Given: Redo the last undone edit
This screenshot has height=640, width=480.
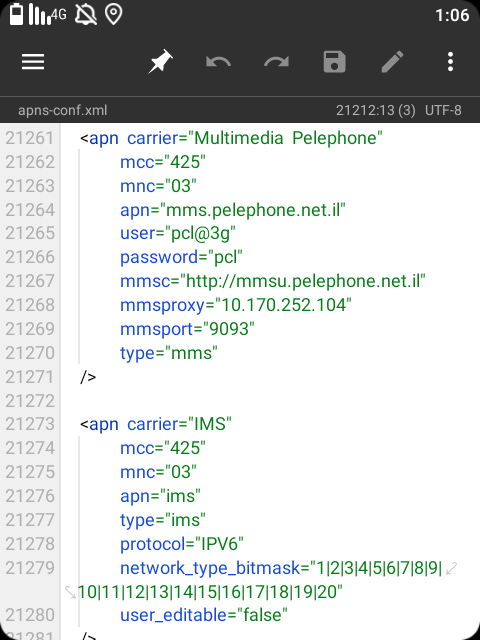Looking at the screenshot, I should click(276, 62).
